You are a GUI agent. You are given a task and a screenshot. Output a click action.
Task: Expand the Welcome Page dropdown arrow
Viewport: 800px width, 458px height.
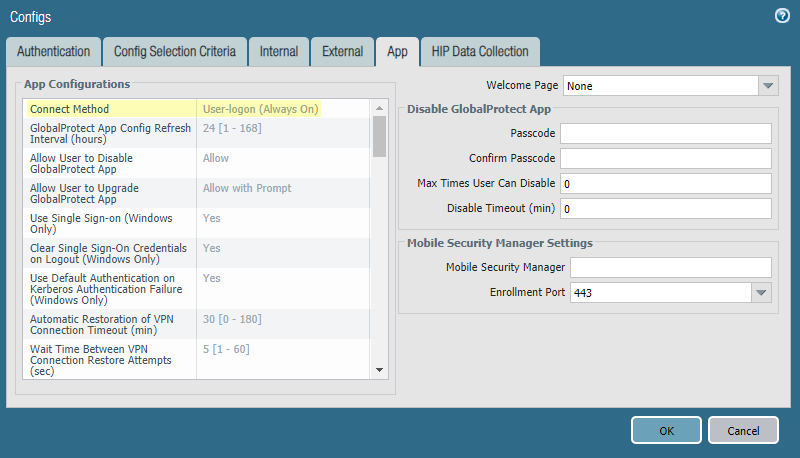pos(768,86)
